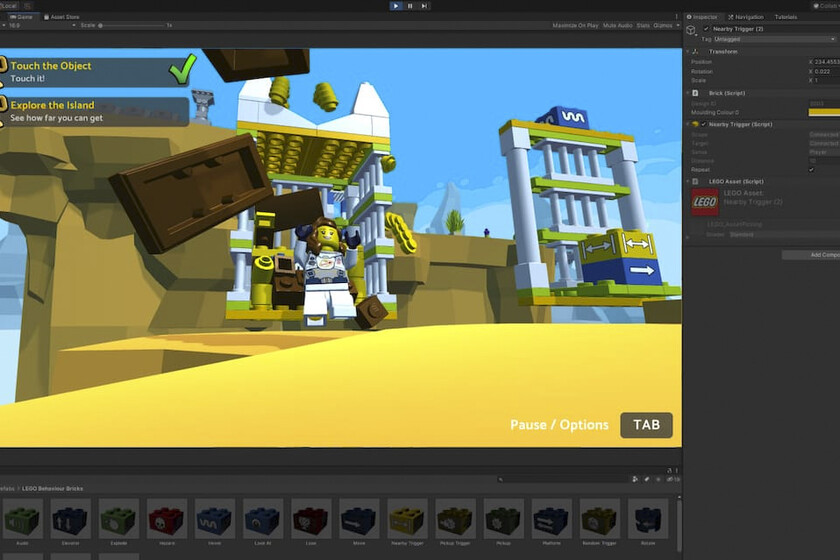Click the TAB pause options button
This screenshot has width=840, height=560.
point(646,425)
